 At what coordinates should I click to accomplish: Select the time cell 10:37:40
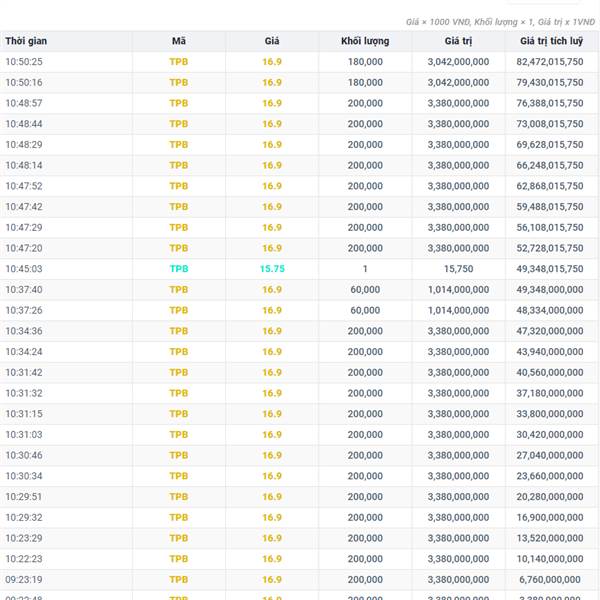pos(24,289)
